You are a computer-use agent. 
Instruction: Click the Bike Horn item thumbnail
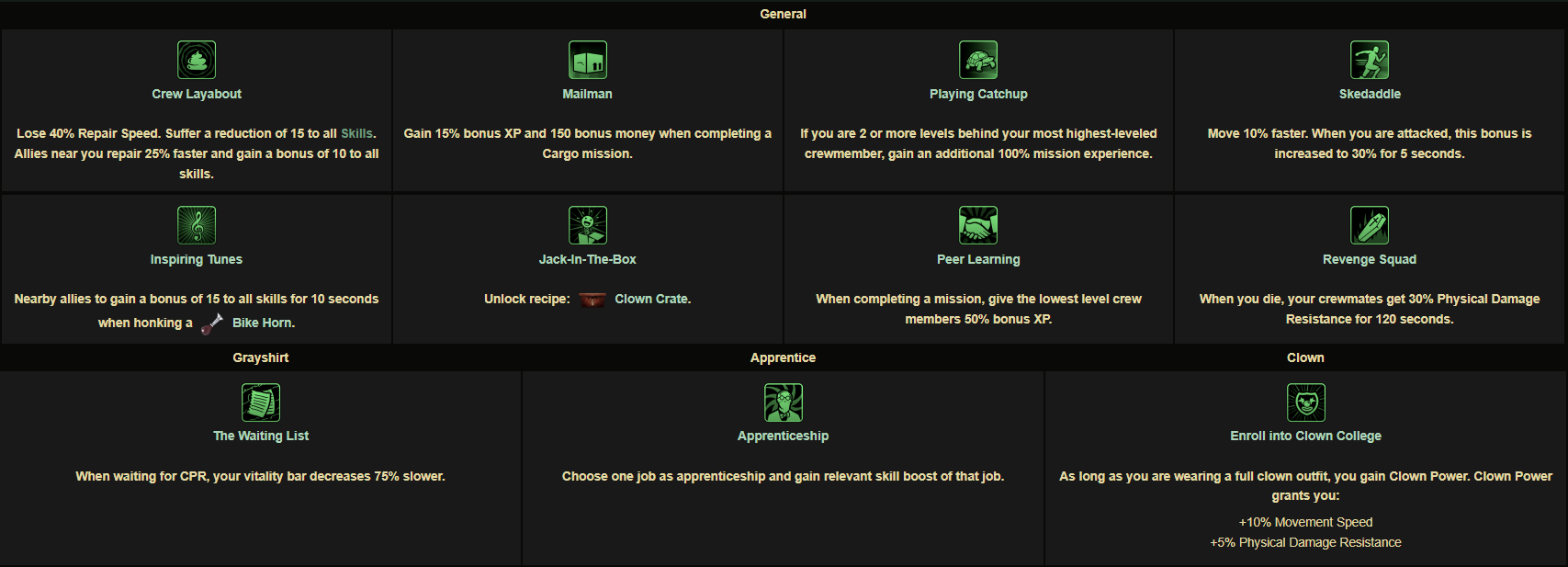pos(212,323)
